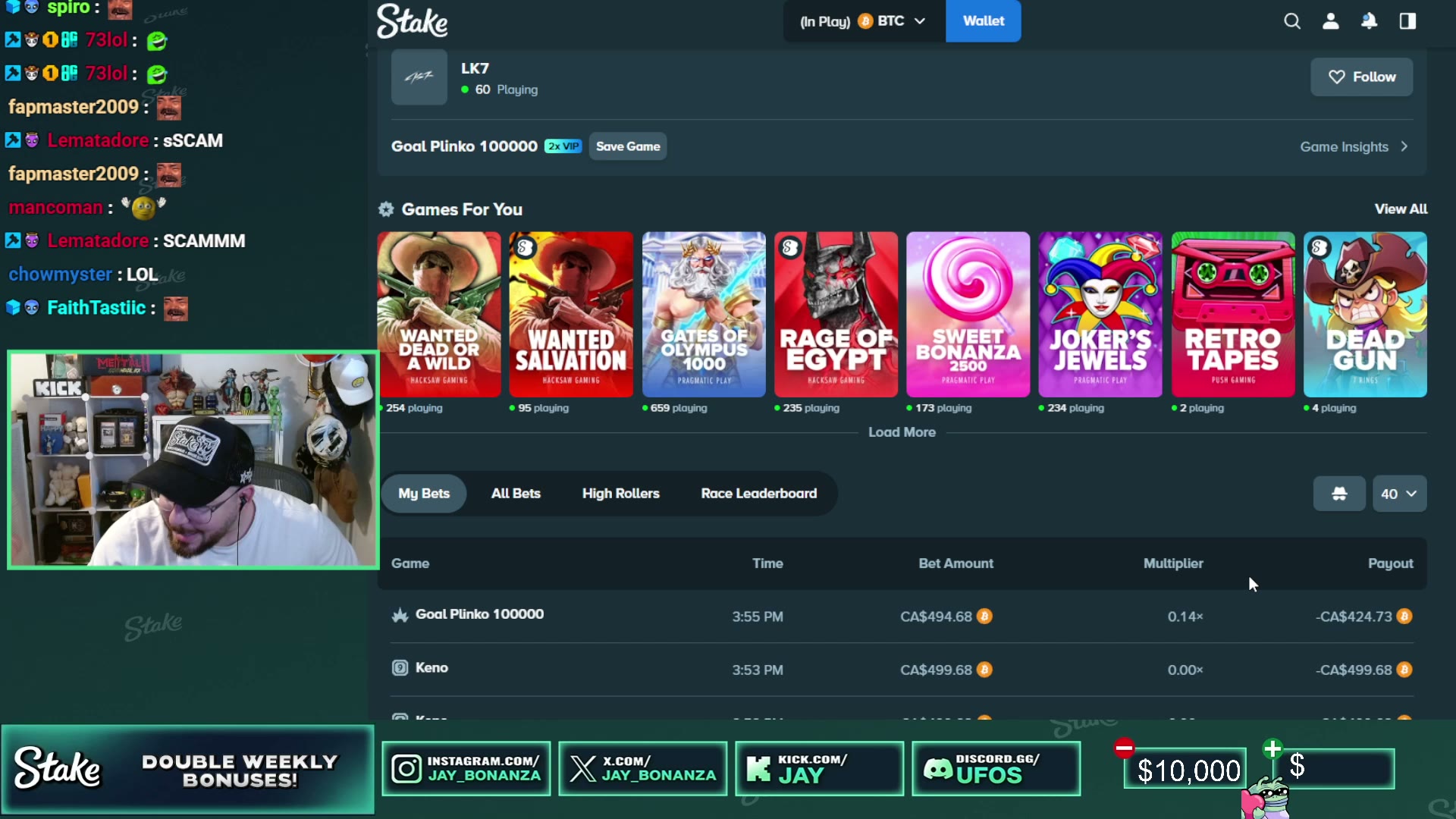Expand Game Insights chevron
This screenshot has height=819, width=1456.
1404,146
